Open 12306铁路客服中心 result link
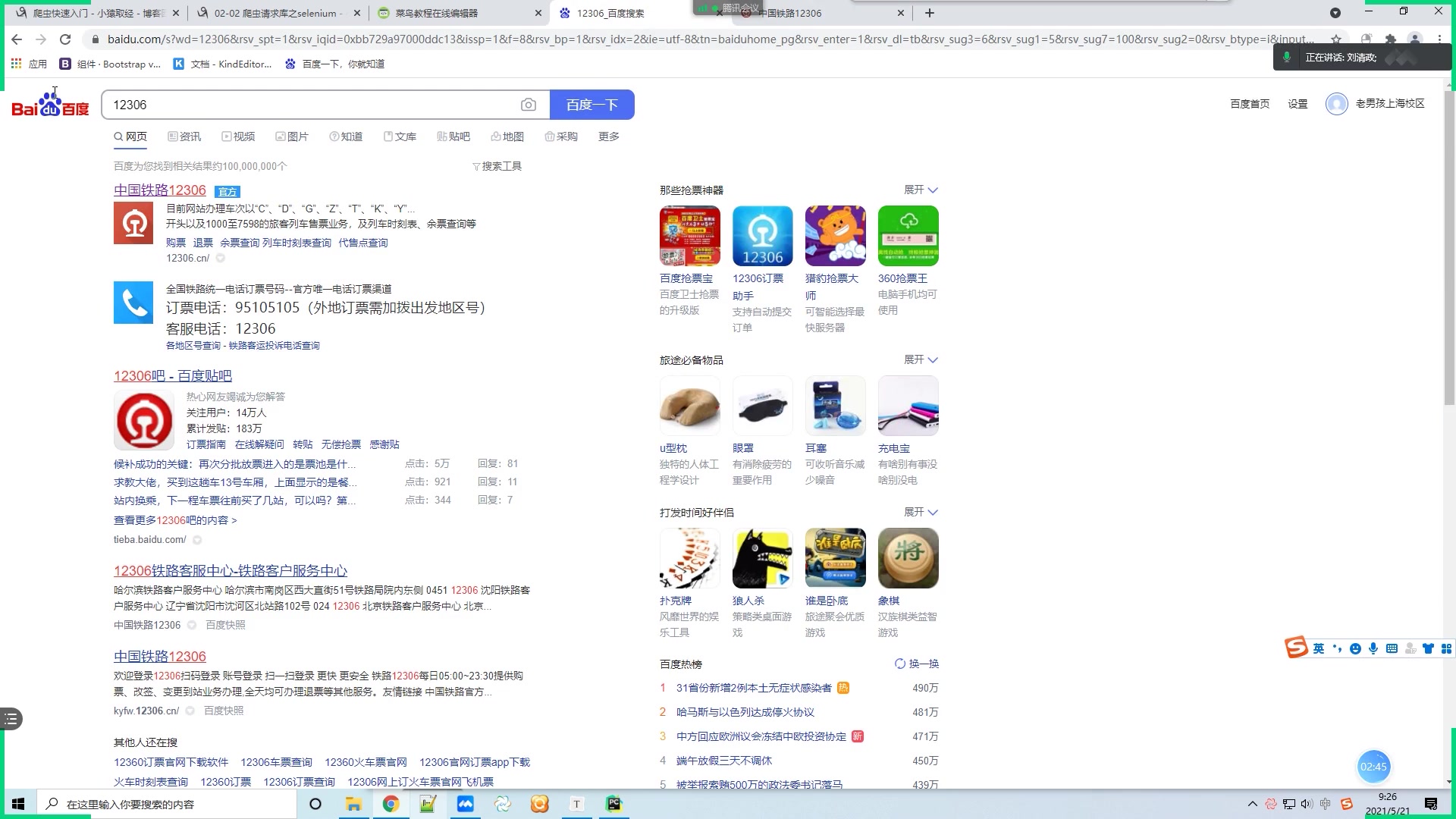Viewport: 1456px width, 819px height. [231, 571]
